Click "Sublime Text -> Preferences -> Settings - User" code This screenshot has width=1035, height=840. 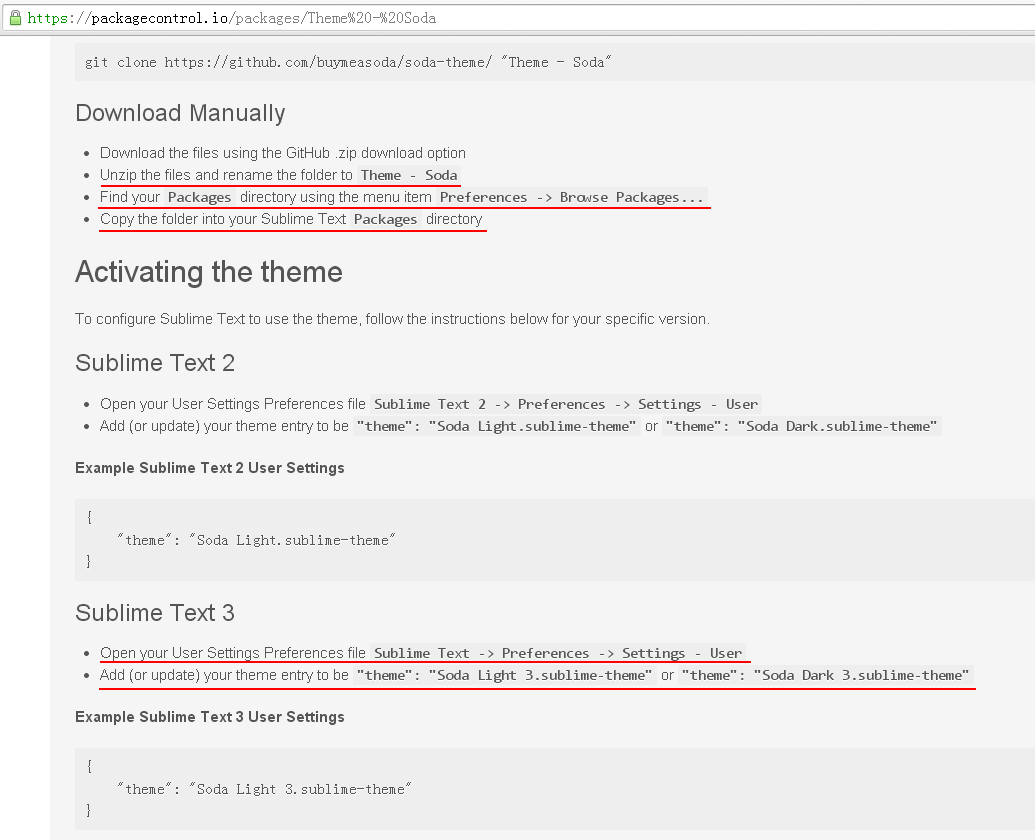[x=558, y=653]
